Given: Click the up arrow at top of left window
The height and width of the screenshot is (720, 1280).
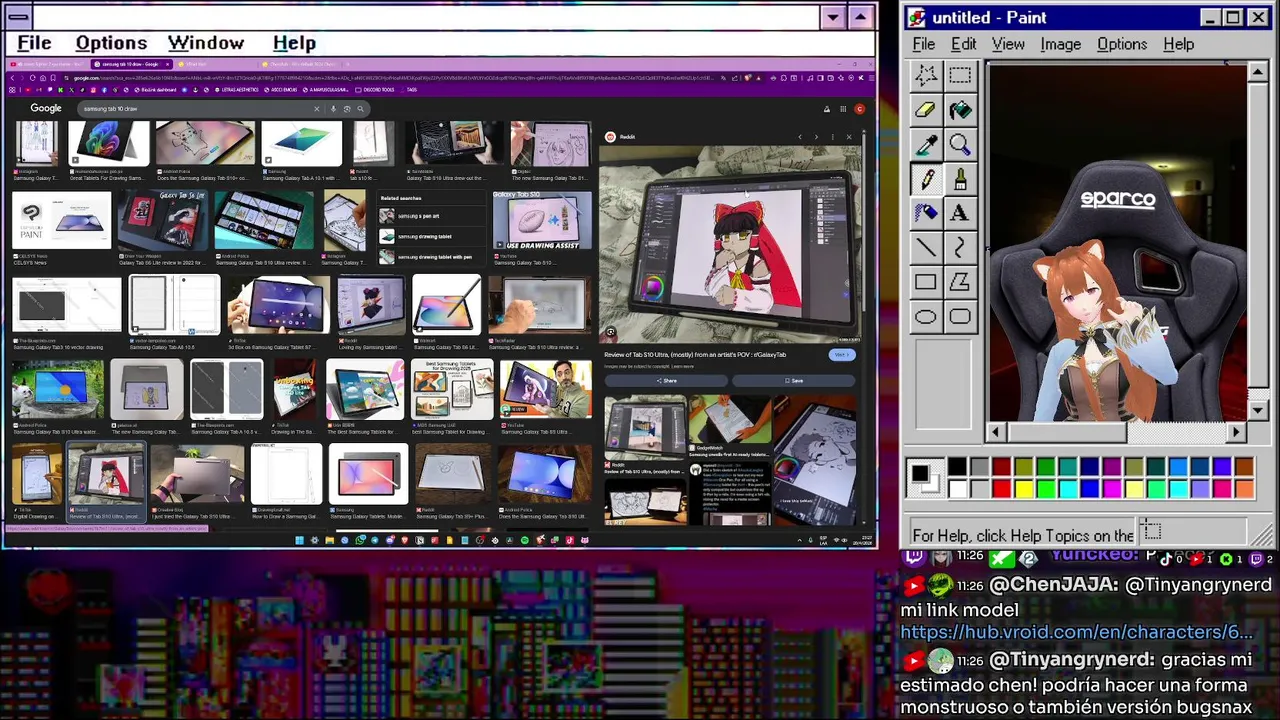Looking at the screenshot, I should click(x=860, y=17).
